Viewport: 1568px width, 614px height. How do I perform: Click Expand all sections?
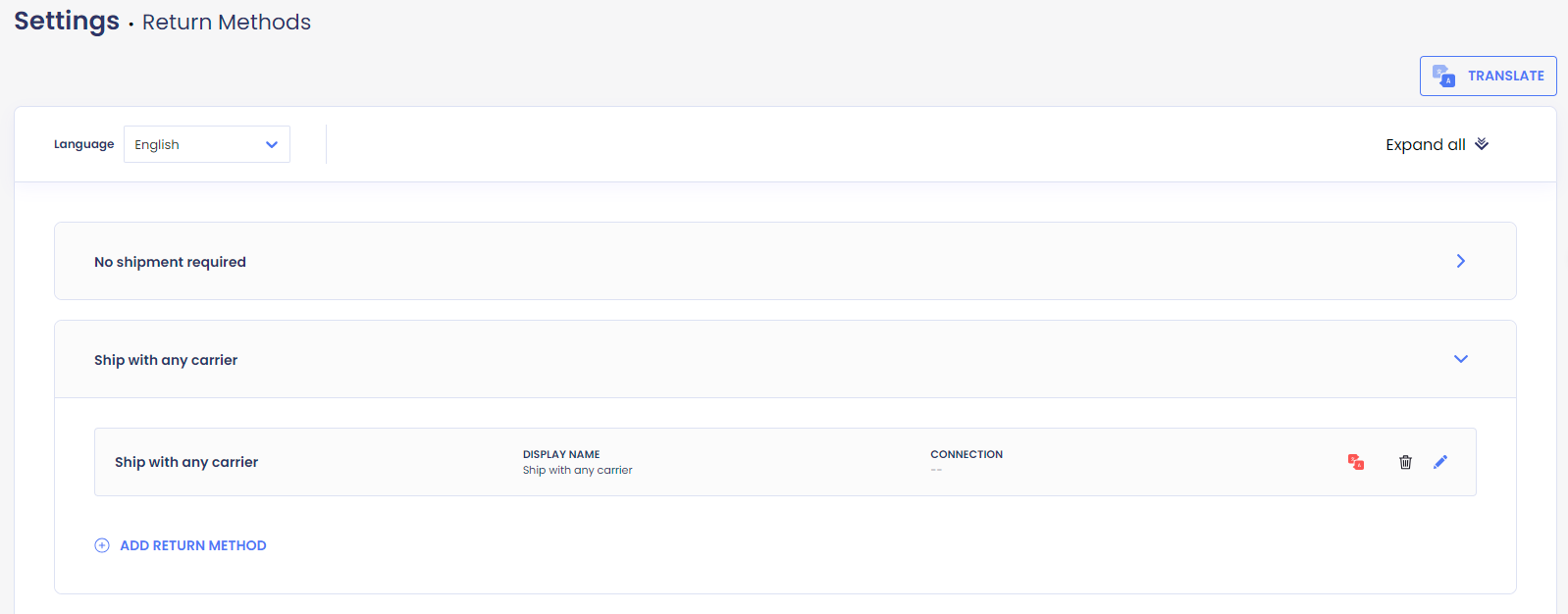pos(1437,144)
